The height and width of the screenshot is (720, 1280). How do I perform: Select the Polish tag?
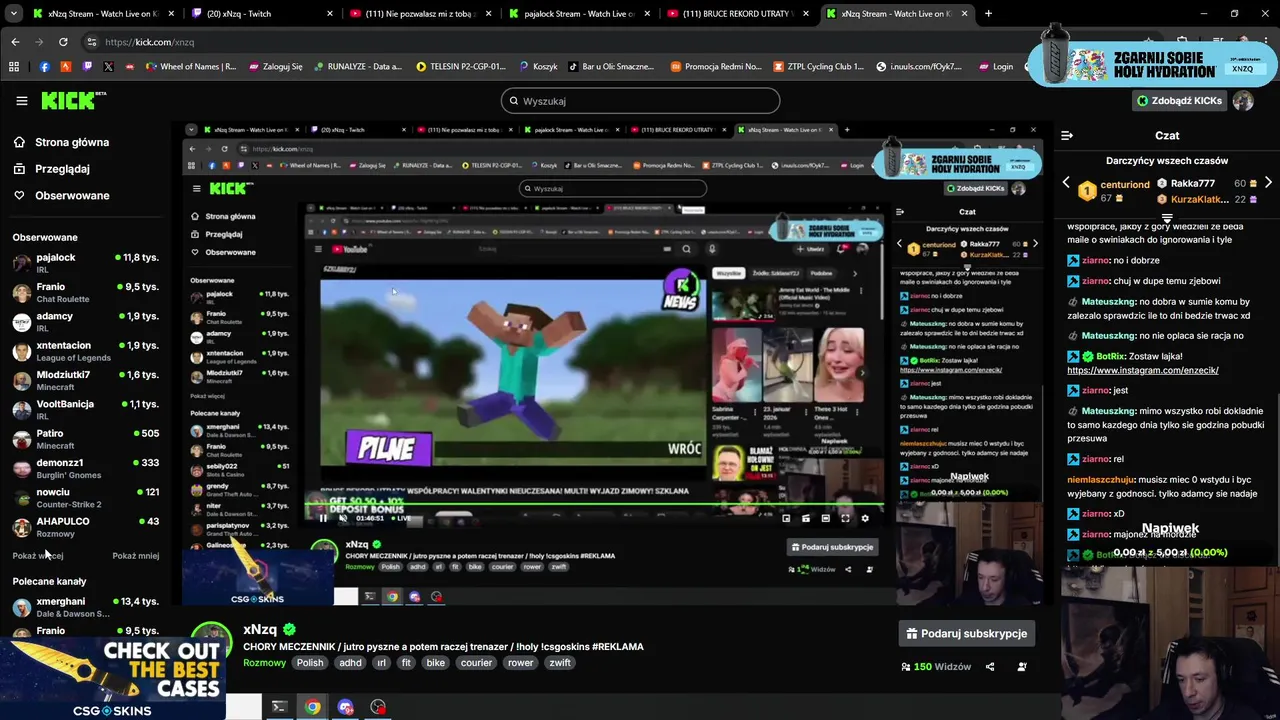310,663
